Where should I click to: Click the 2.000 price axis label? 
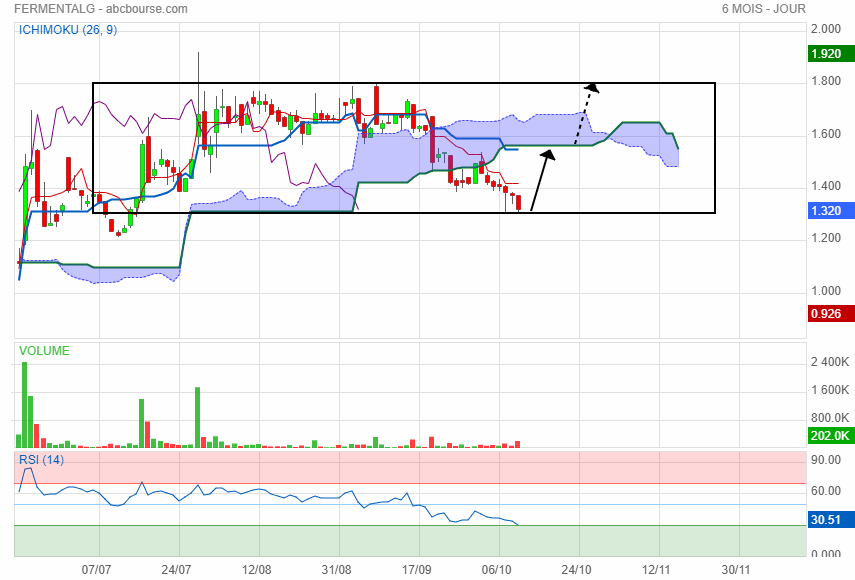[x=826, y=29]
